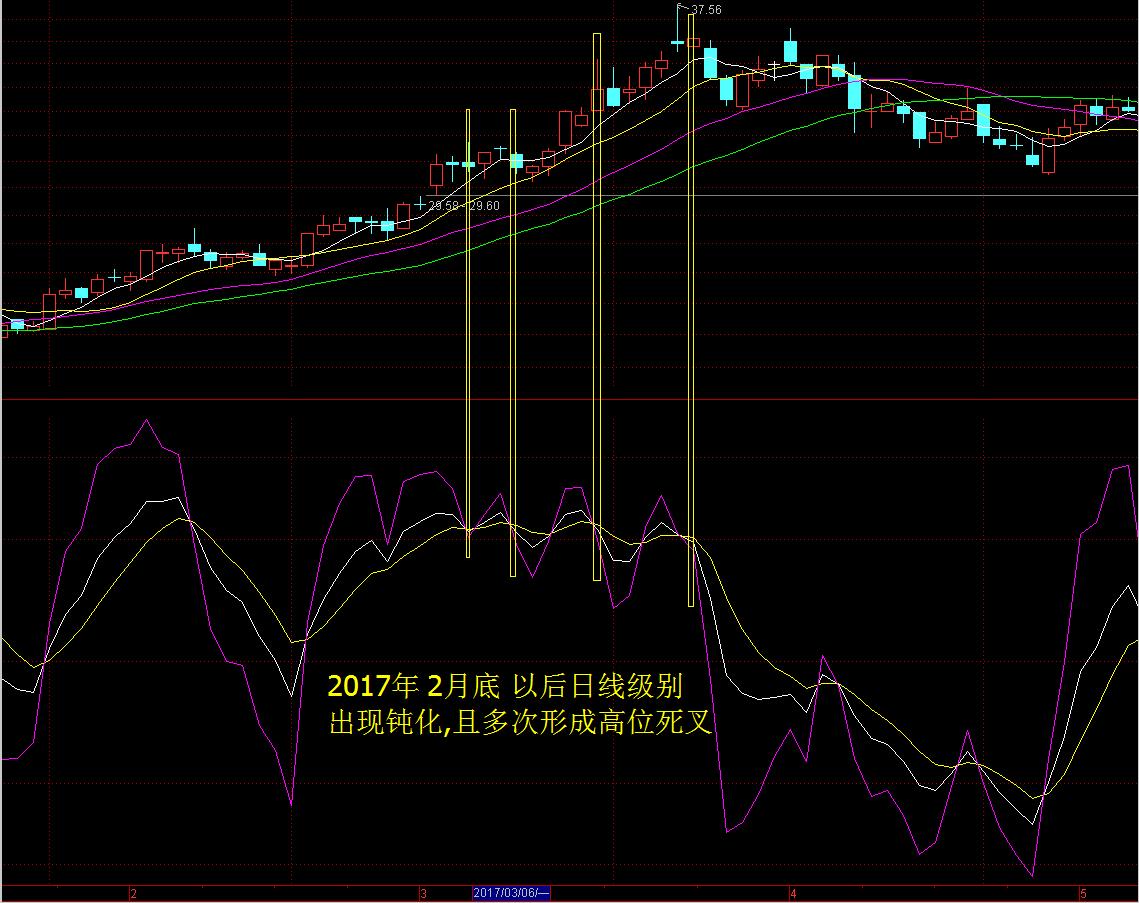1139x903 pixels.
Task: Select the second yellow highlighted vertical bar
Action: (512, 340)
